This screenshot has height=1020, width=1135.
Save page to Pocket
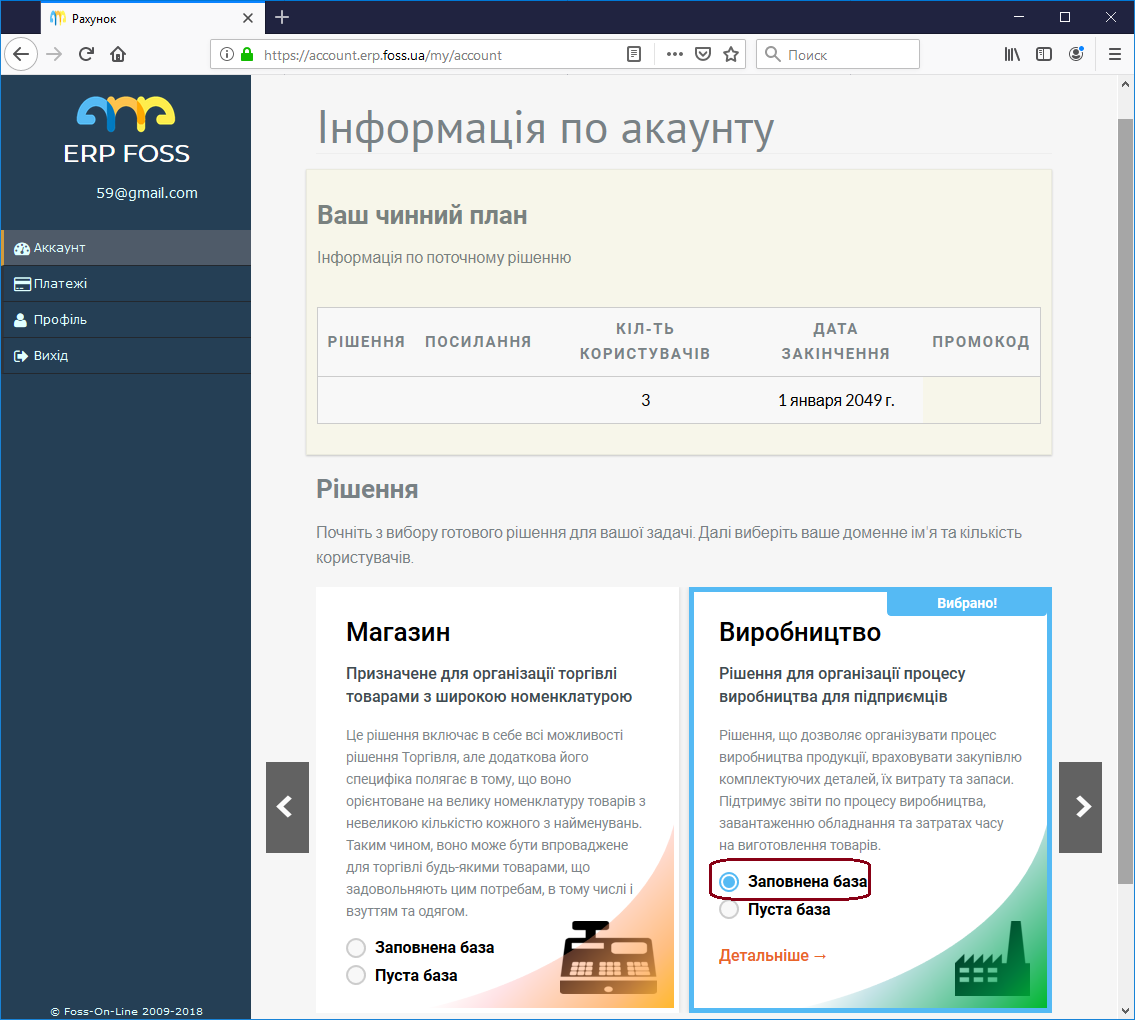(703, 54)
